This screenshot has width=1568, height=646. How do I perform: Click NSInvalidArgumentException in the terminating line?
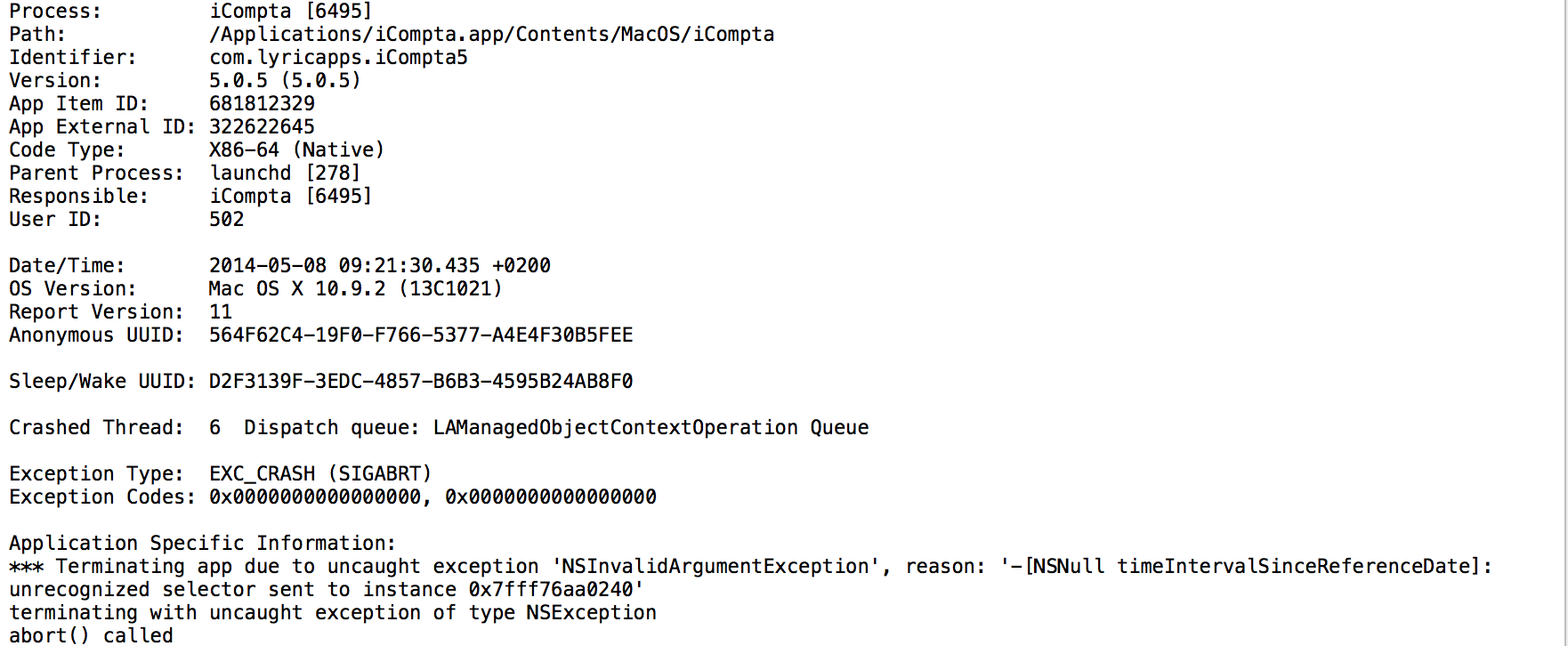point(715,567)
